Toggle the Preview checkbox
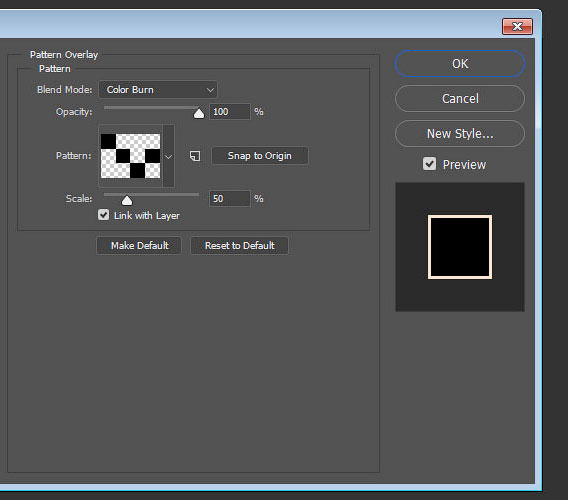Viewport: 568px width, 500px height. pyautogui.click(x=429, y=164)
